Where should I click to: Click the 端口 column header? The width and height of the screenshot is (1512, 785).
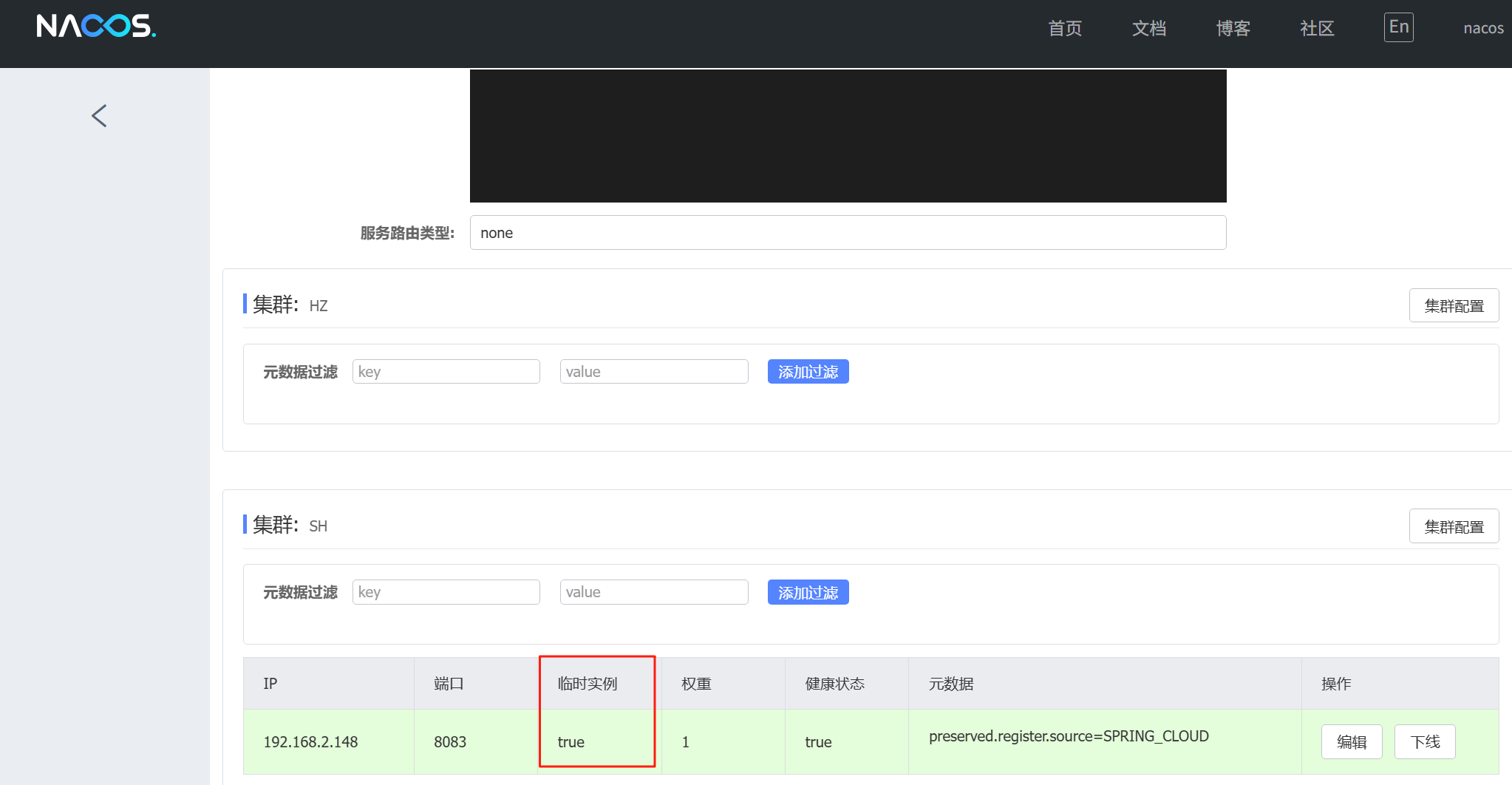point(449,684)
